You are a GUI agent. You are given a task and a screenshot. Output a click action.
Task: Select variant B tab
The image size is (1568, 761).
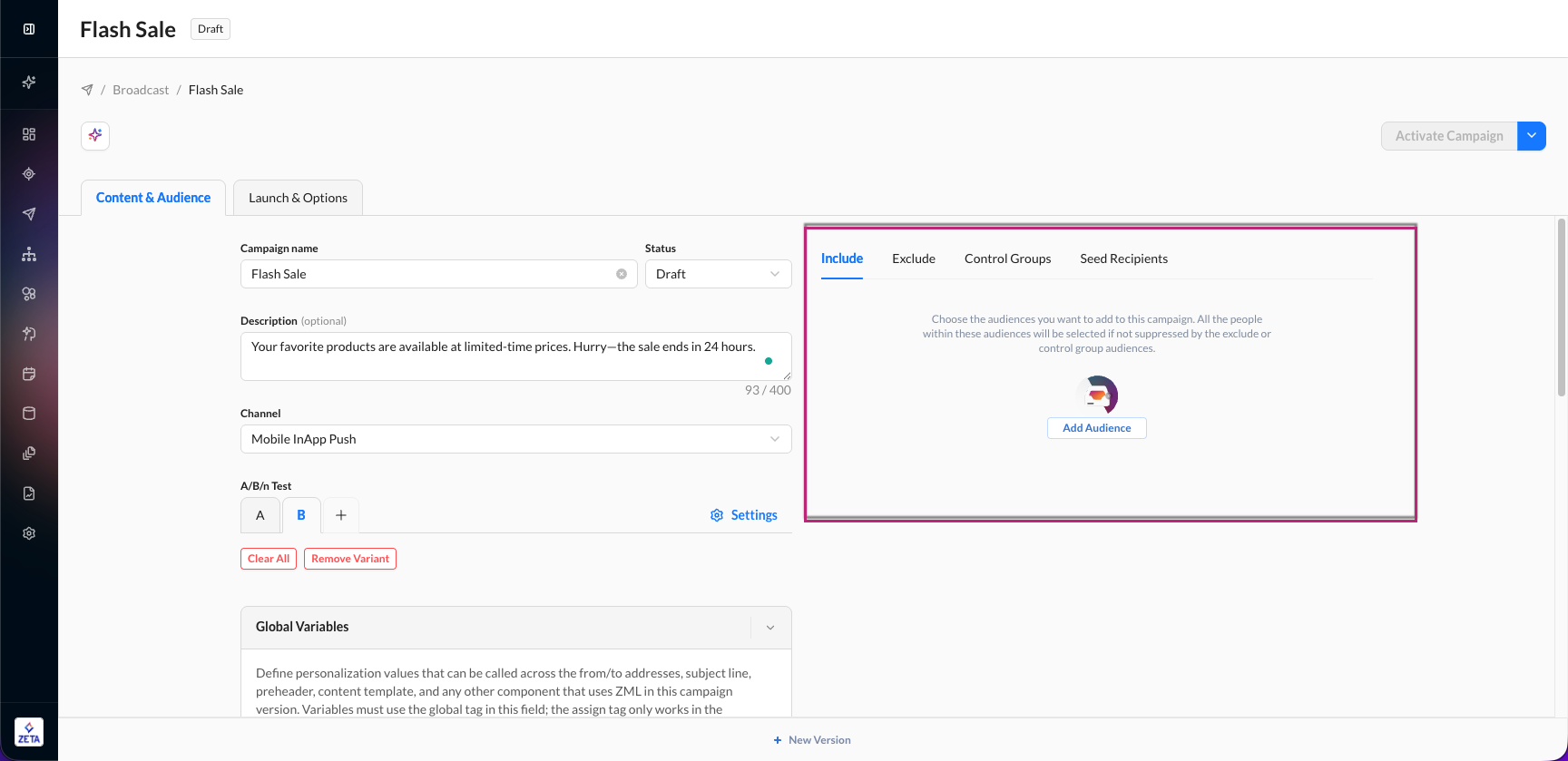pyautogui.click(x=301, y=515)
